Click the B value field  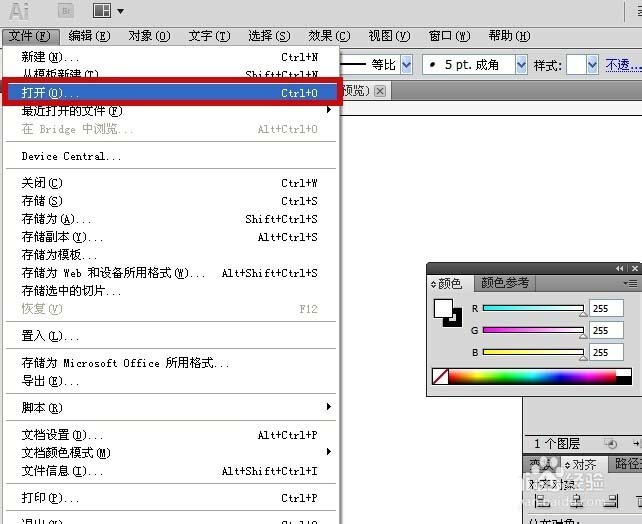point(606,352)
